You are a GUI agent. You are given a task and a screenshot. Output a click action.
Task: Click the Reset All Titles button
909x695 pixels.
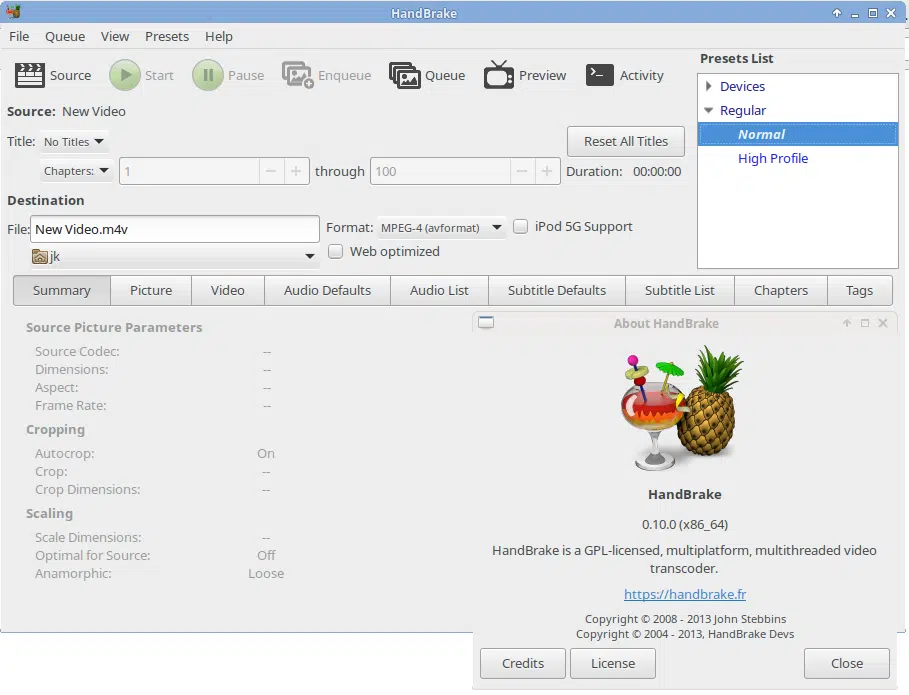tap(626, 142)
